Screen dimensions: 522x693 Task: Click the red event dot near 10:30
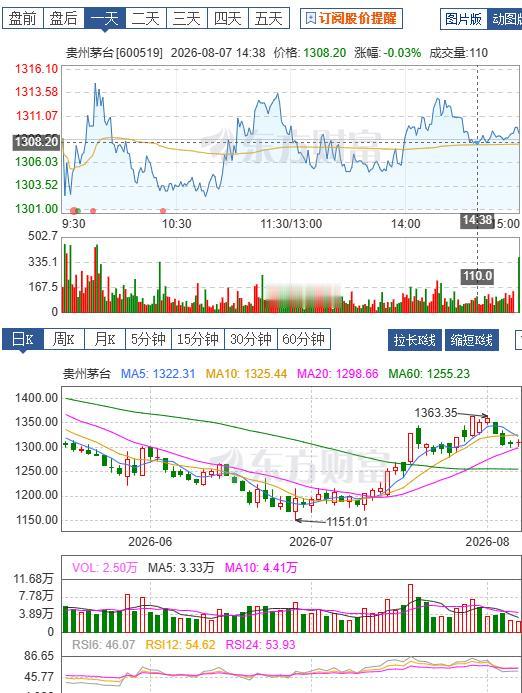(x=163, y=211)
